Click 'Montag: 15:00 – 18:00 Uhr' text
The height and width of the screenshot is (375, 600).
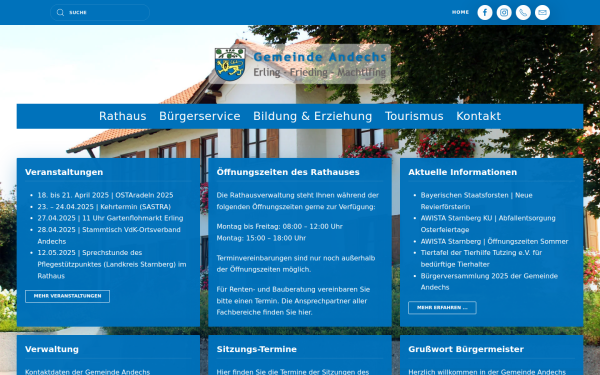point(261,238)
